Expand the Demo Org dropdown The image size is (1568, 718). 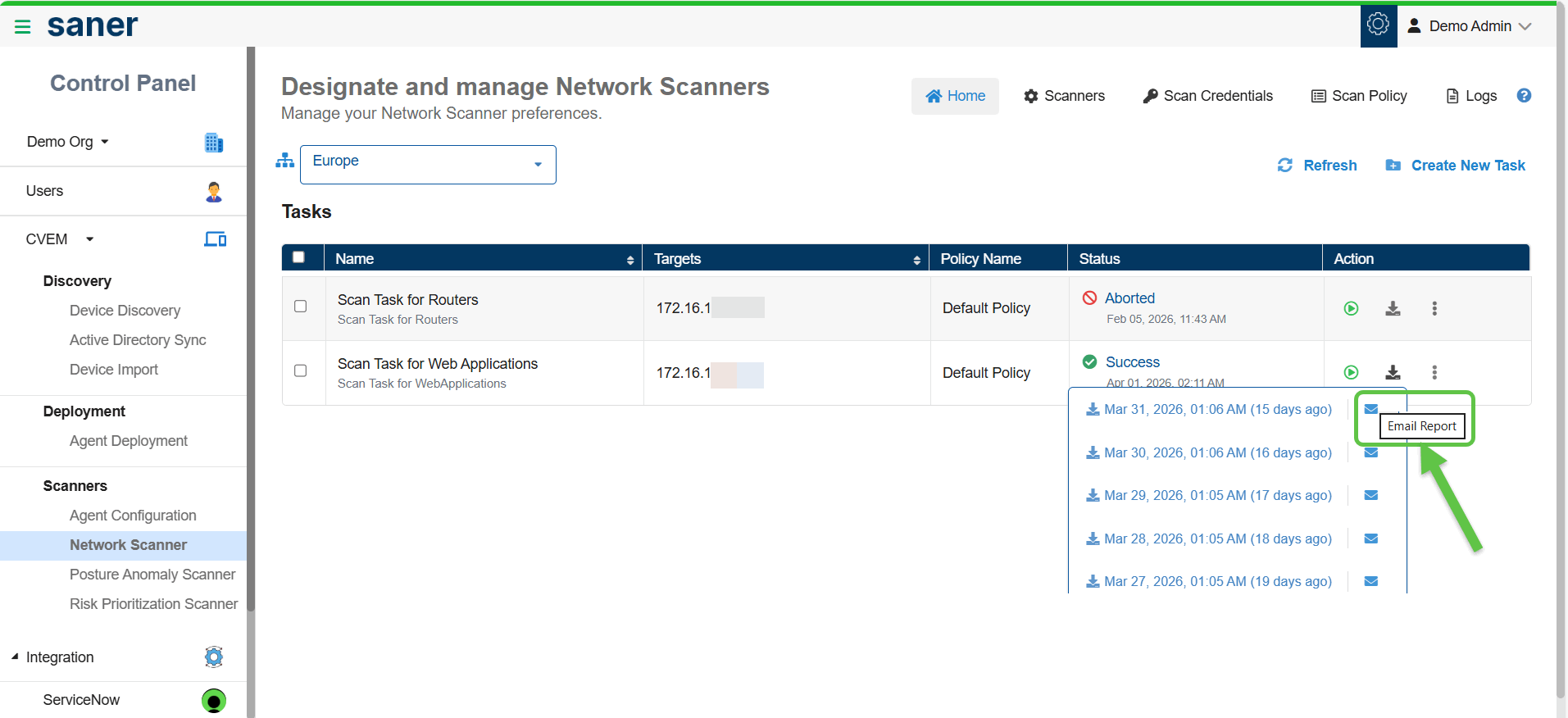coord(68,142)
